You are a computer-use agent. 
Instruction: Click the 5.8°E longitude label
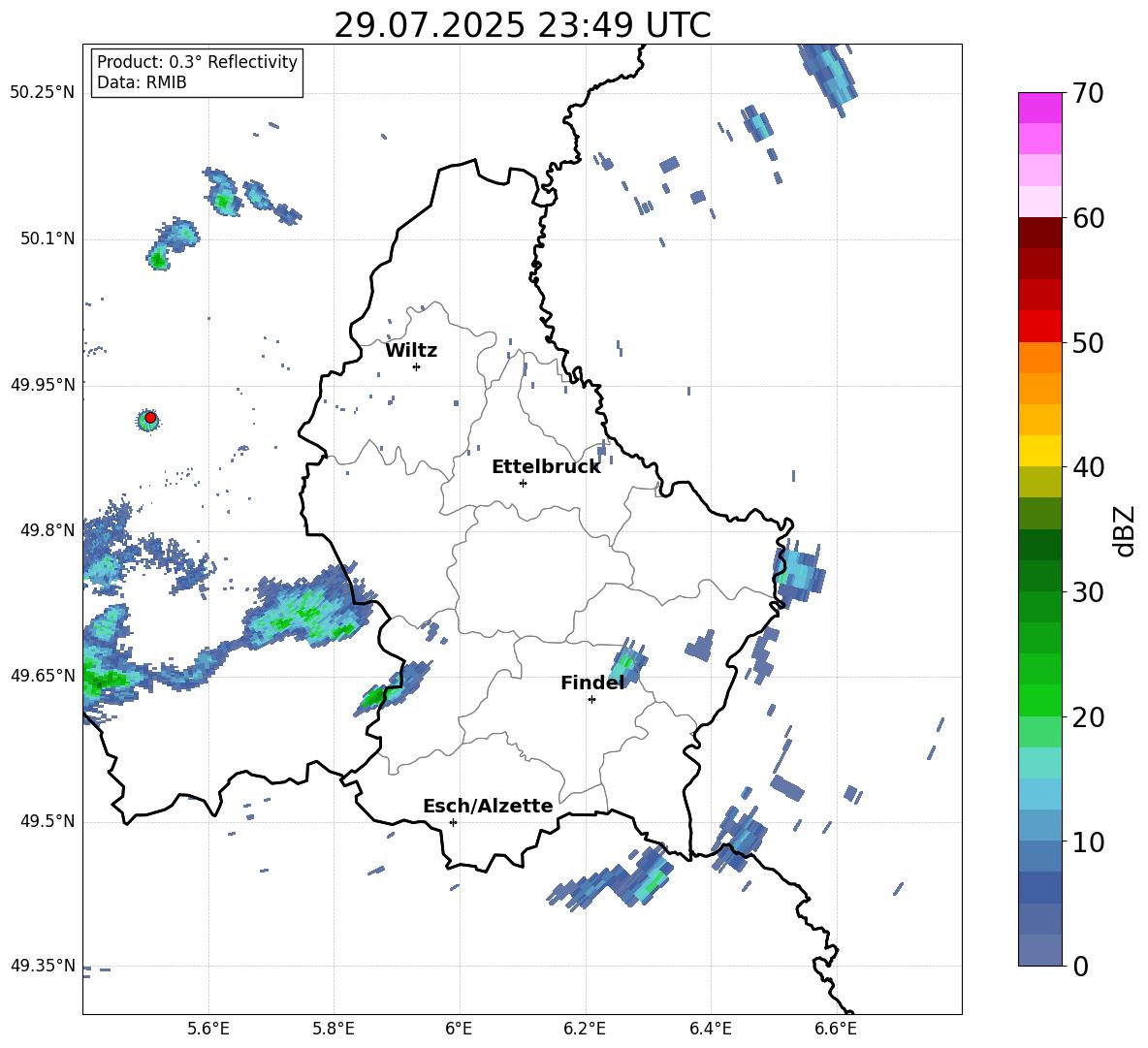click(334, 1029)
